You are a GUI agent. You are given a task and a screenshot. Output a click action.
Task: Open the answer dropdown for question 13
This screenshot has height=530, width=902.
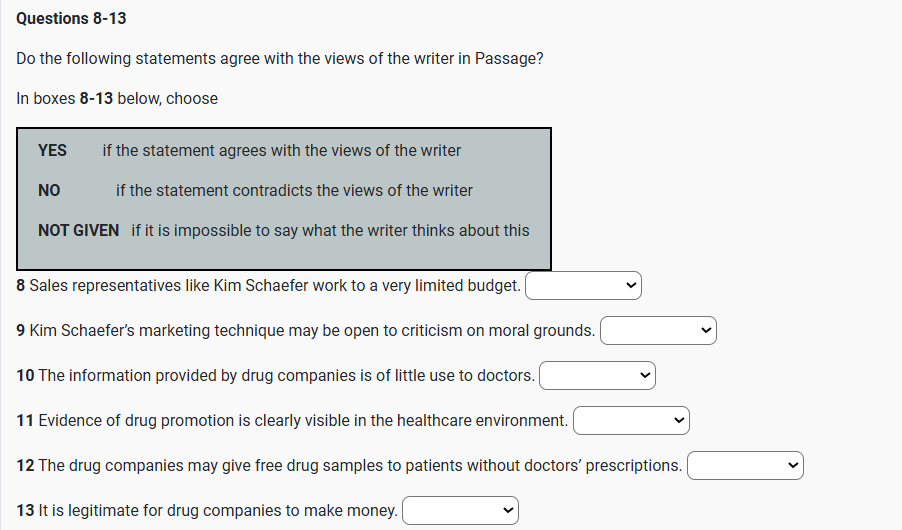tap(460, 511)
